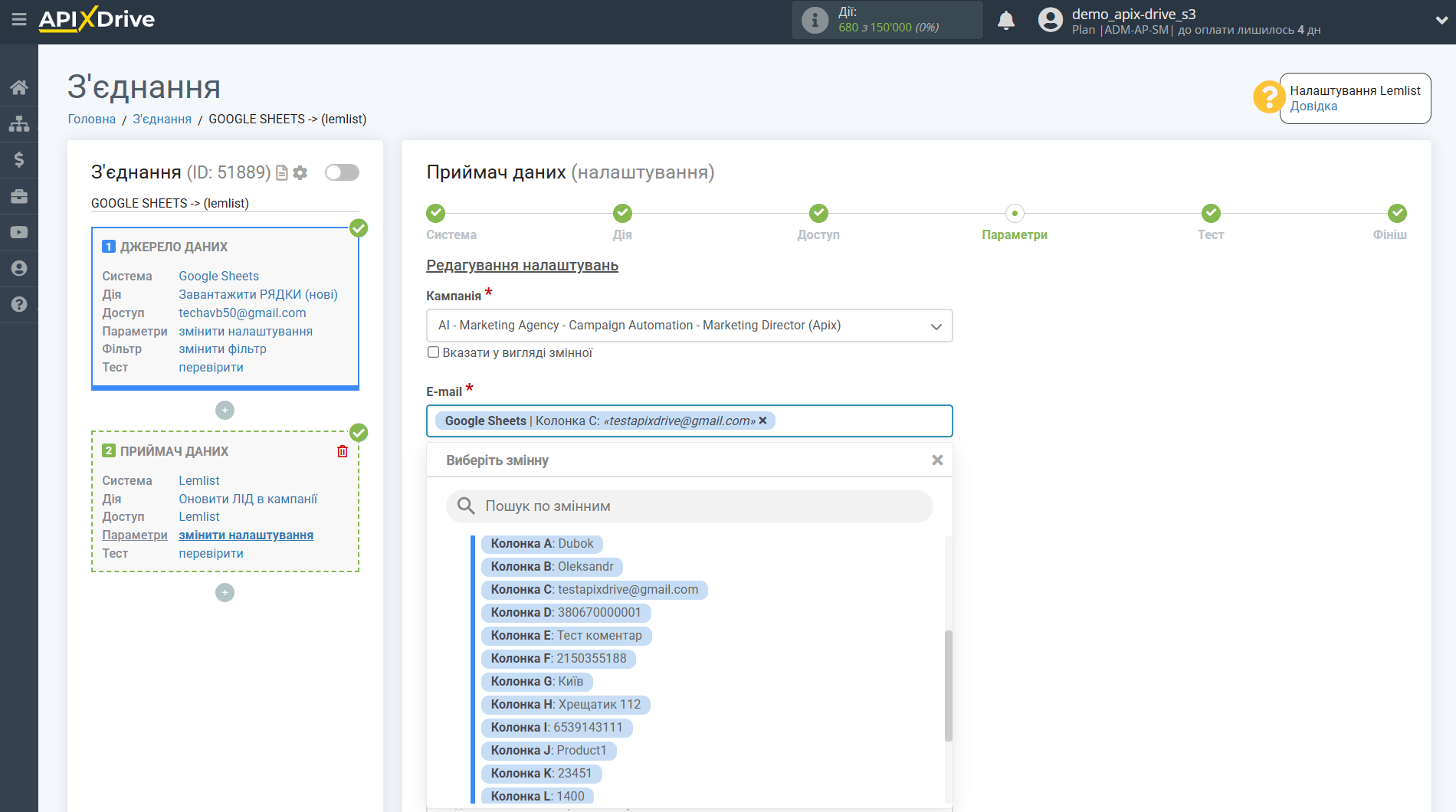Go to the Доступ step
The height and width of the screenshot is (812, 1456).
(x=818, y=213)
